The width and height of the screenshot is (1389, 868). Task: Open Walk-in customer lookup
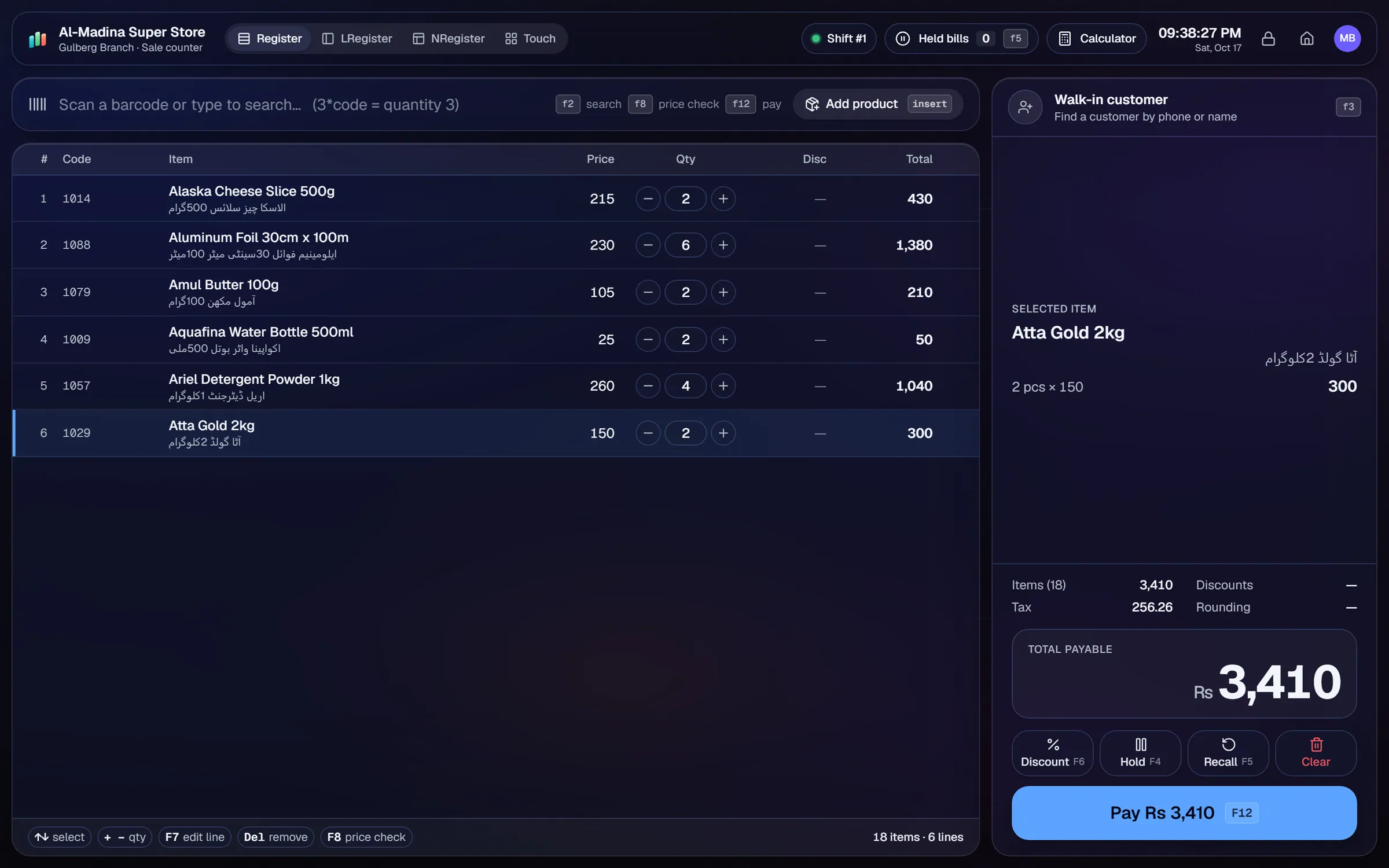(1184, 108)
